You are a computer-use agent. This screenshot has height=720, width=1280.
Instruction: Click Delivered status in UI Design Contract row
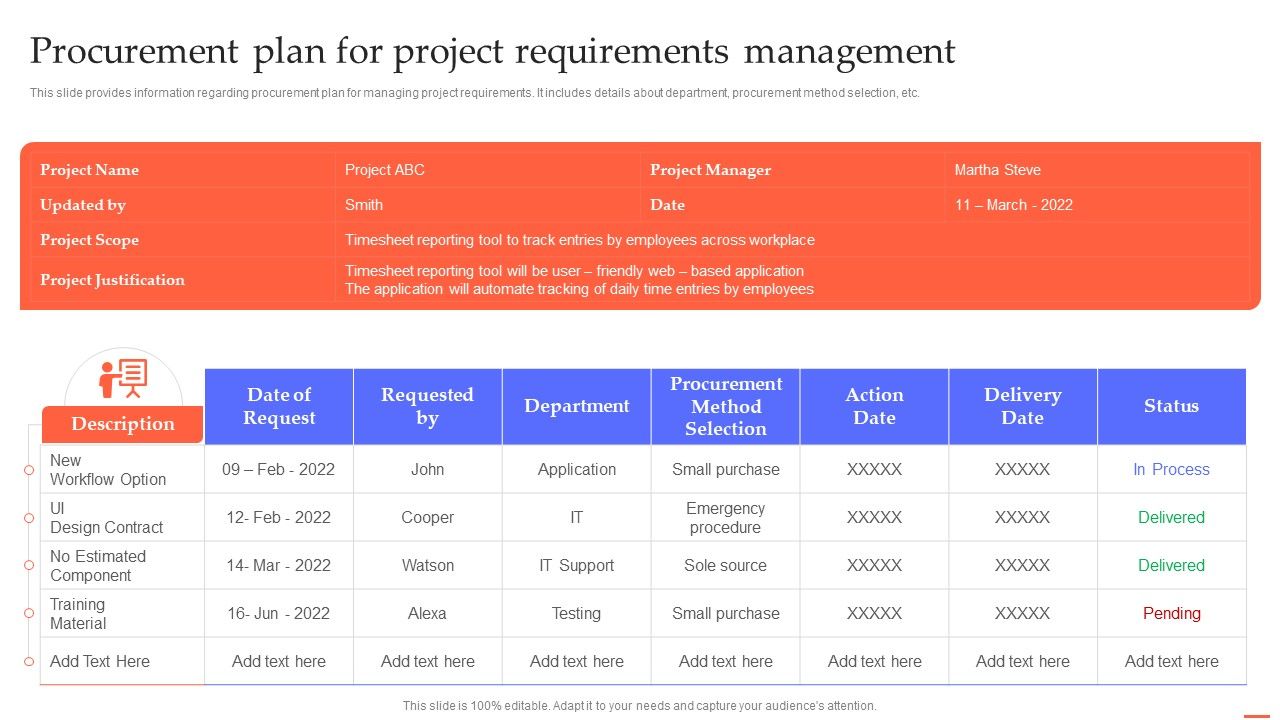point(1171,517)
